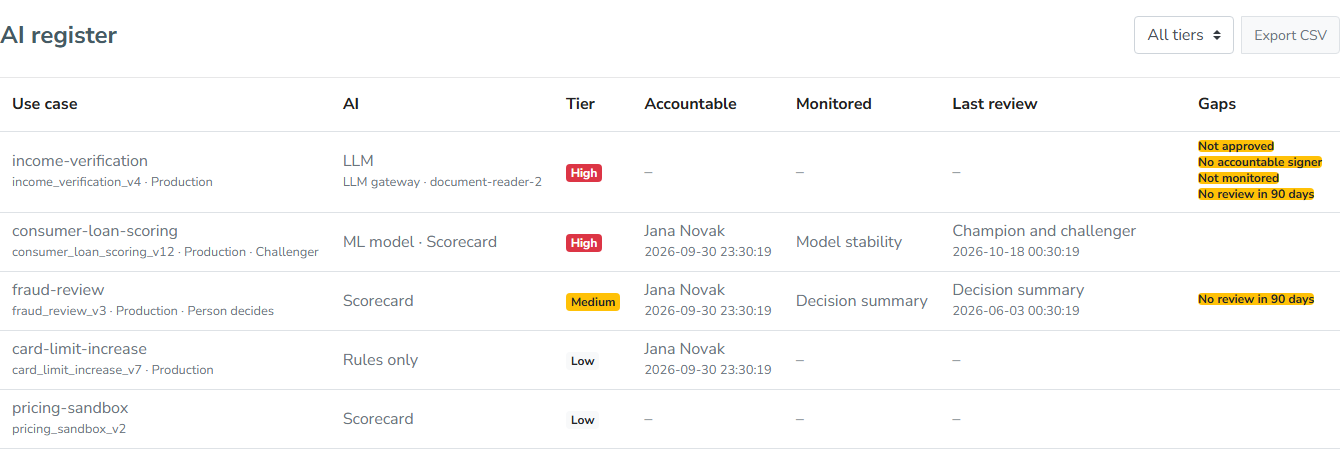Open the pricing-sandbox use case

pos(70,408)
